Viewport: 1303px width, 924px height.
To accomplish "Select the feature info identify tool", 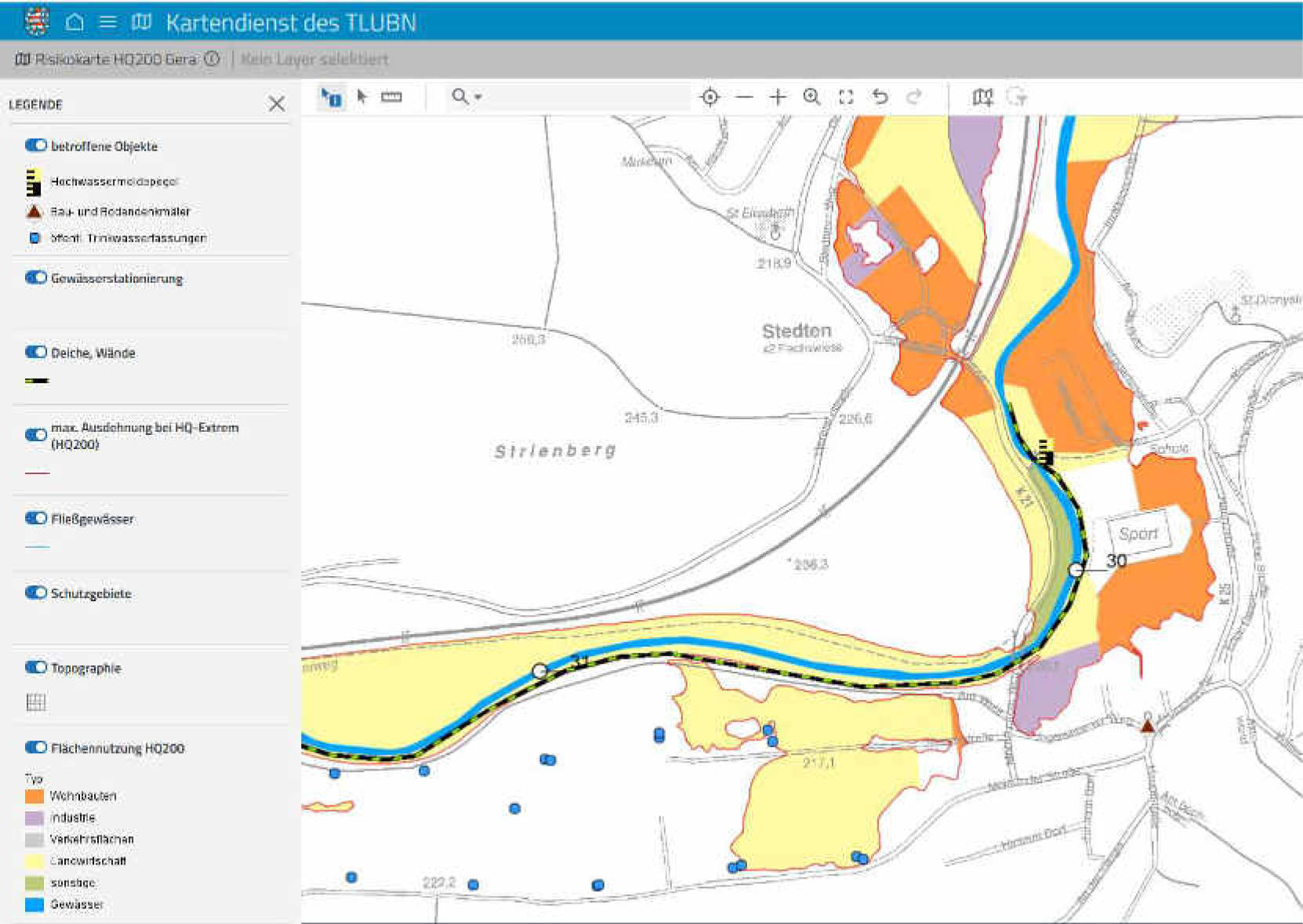I will tap(331, 97).
